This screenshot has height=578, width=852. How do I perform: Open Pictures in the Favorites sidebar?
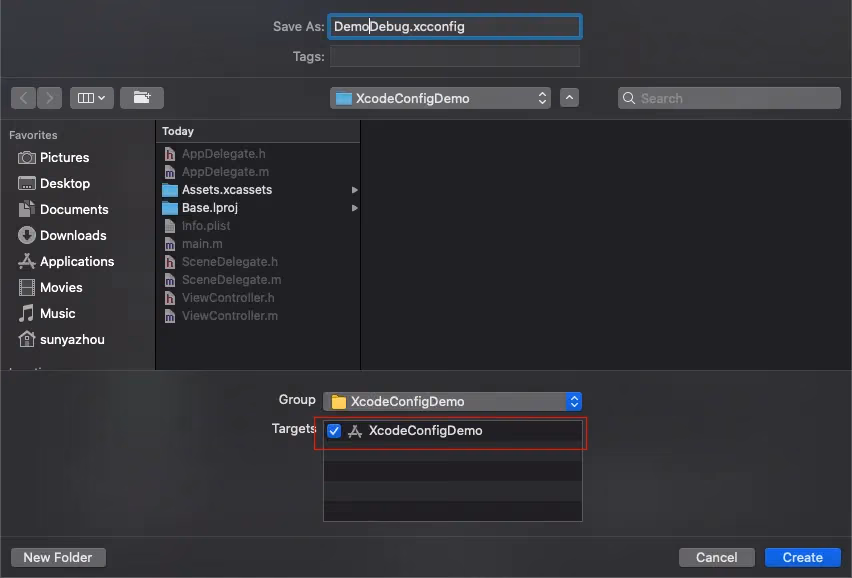tap(64, 158)
